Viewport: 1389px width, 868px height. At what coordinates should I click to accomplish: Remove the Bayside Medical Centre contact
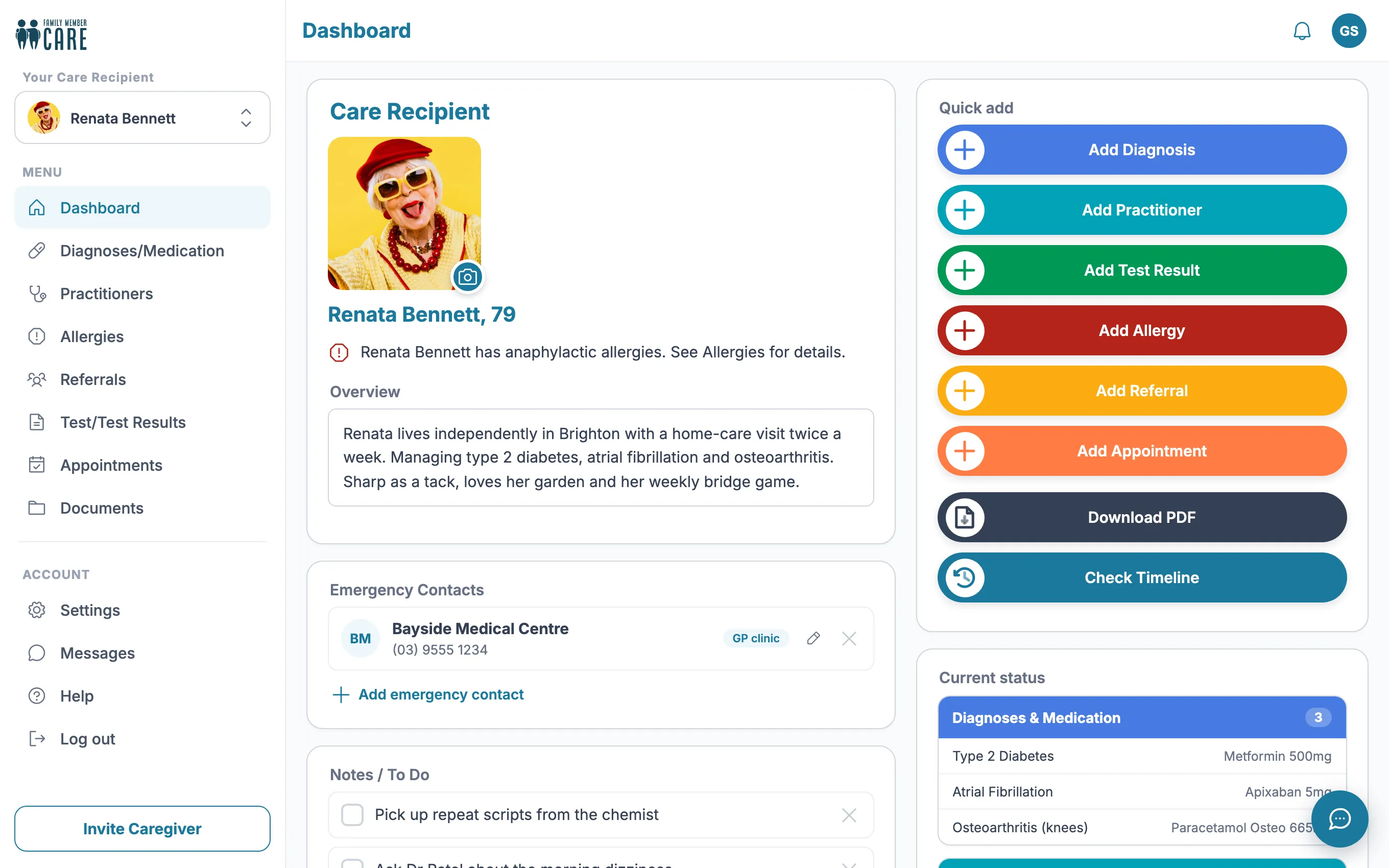coord(849,638)
